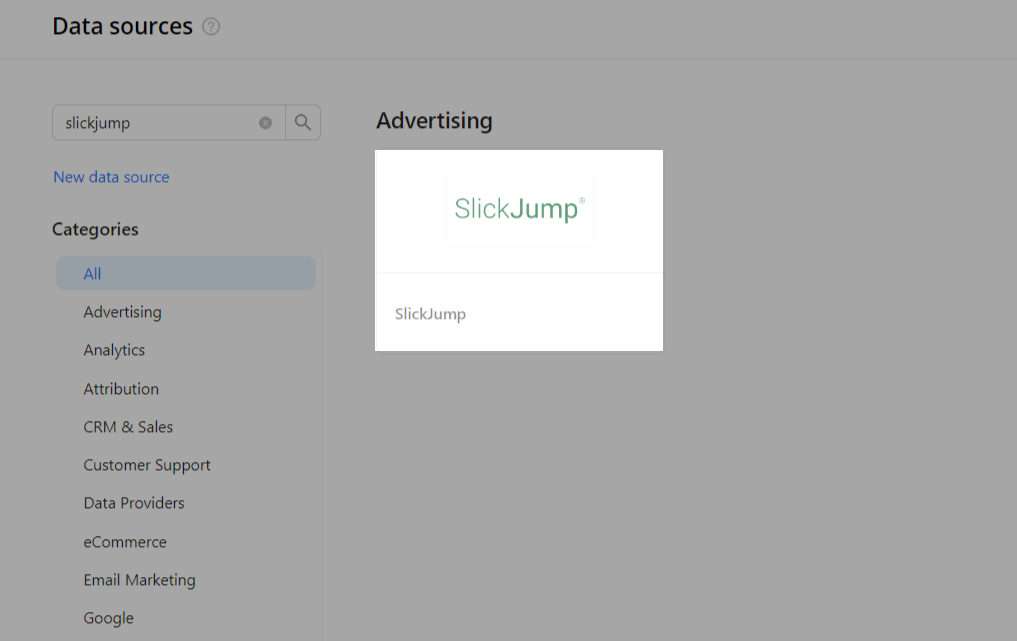Screen dimensions: 1017x641
Task: Click the SlickJump logo in the result card
Action: 519,209
